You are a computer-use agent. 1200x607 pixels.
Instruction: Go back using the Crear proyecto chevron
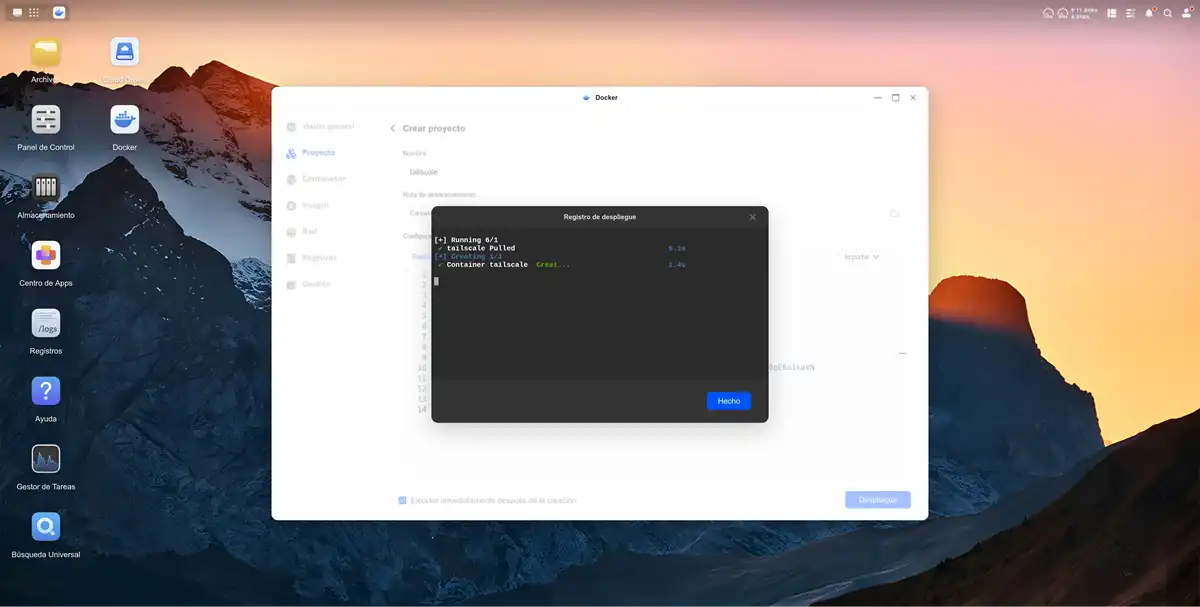point(393,128)
